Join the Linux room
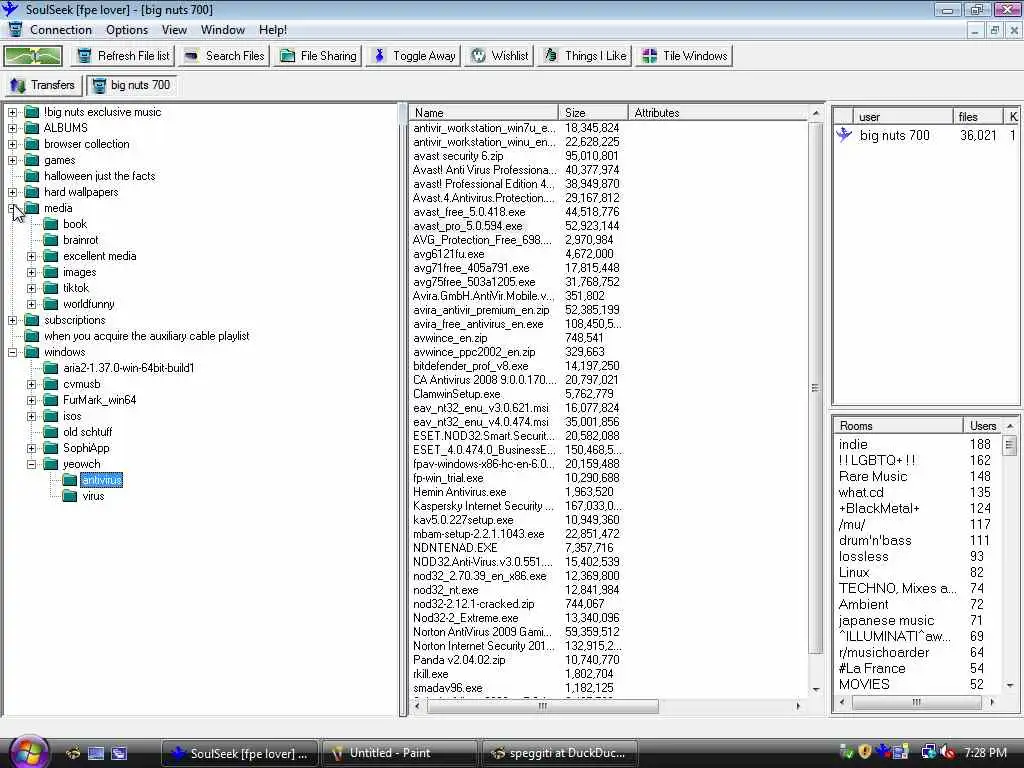This screenshot has height=768, width=1024. click(854, 573)
